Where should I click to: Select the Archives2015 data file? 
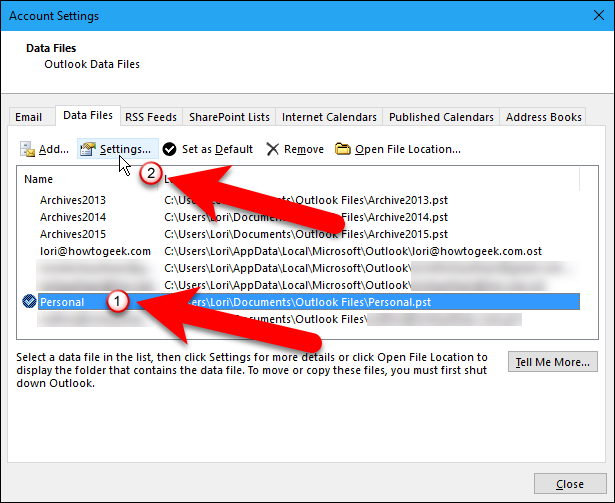click(x=73, y=234)
